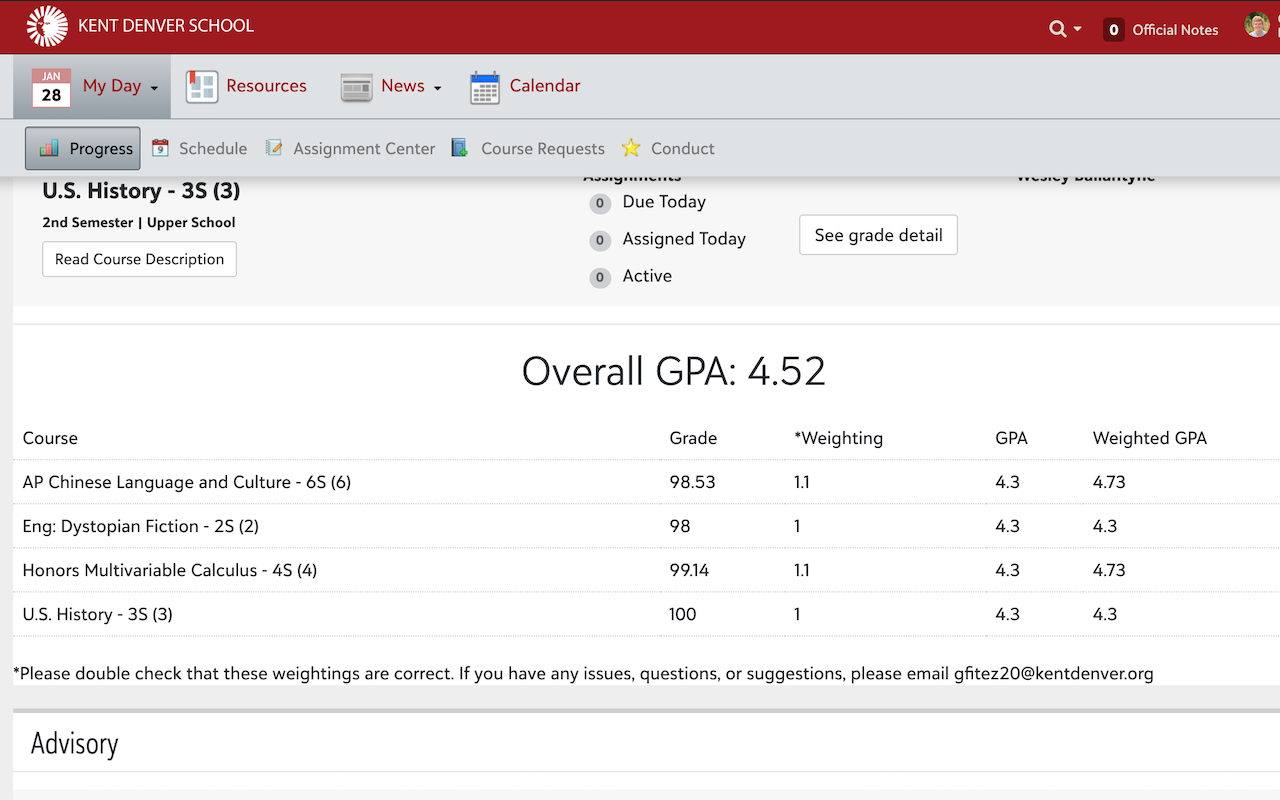Click the Conduct star icon
The image size is (1280, 800).
pyautogui.click(x=631, y=148)
